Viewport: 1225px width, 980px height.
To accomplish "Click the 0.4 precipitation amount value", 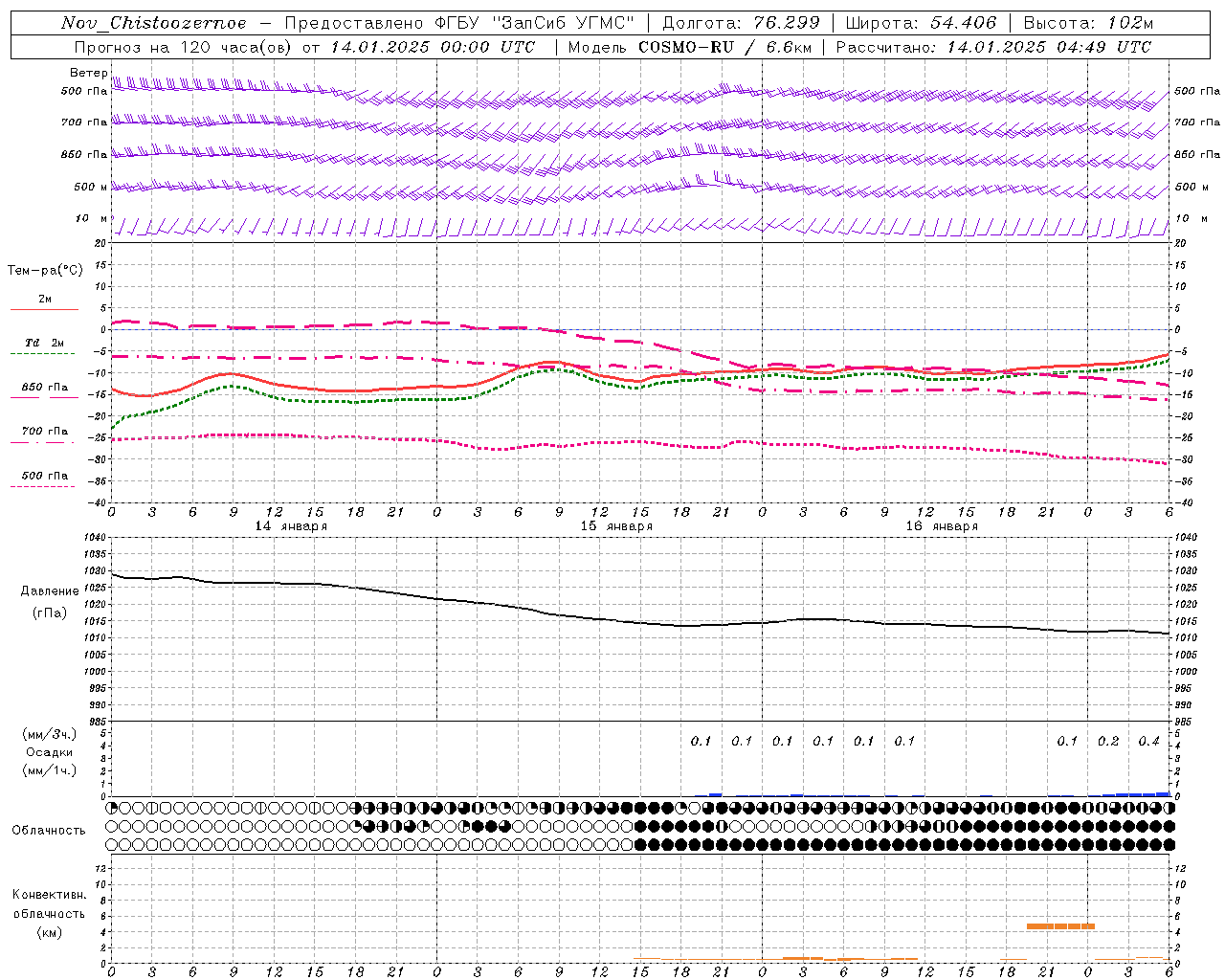I will [x=1148, y=742].
